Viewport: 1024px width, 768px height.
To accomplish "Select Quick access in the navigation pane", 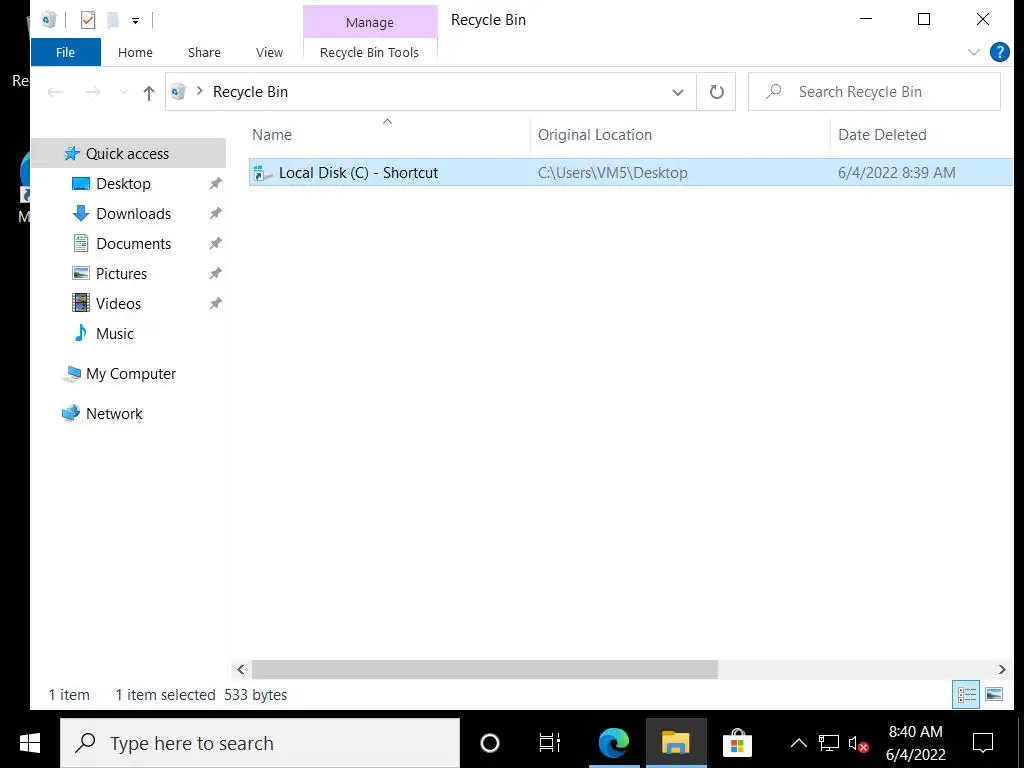I will click(128, 153).
